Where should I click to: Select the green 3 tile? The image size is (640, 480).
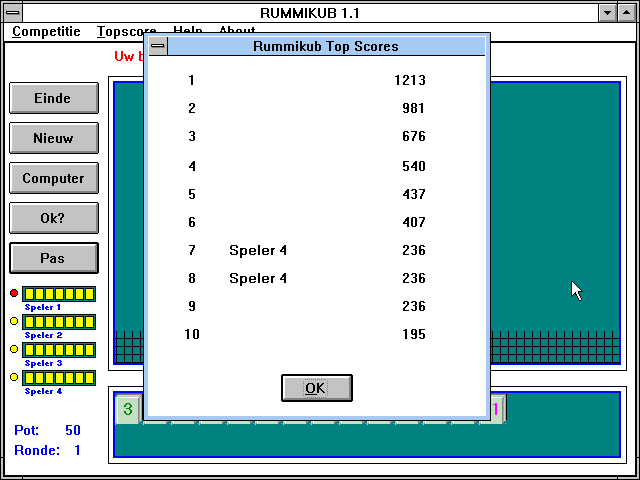[128, 409]
